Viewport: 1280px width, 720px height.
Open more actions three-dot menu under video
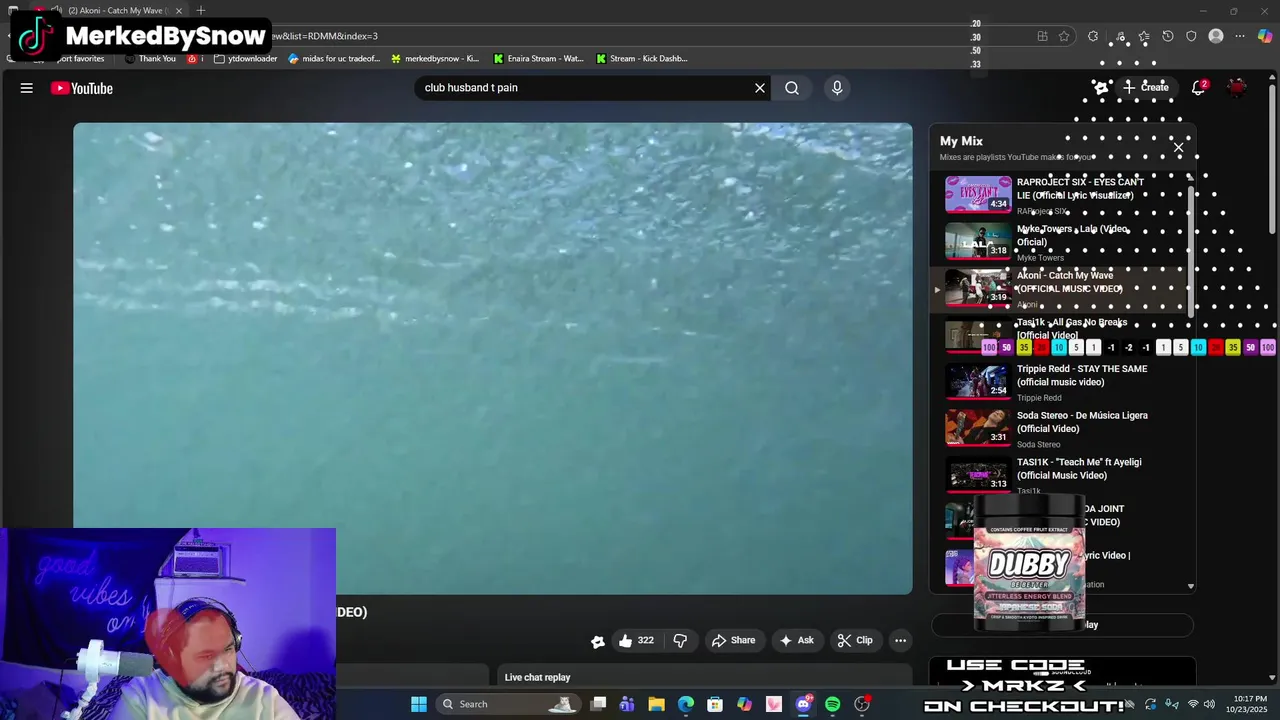900,640
